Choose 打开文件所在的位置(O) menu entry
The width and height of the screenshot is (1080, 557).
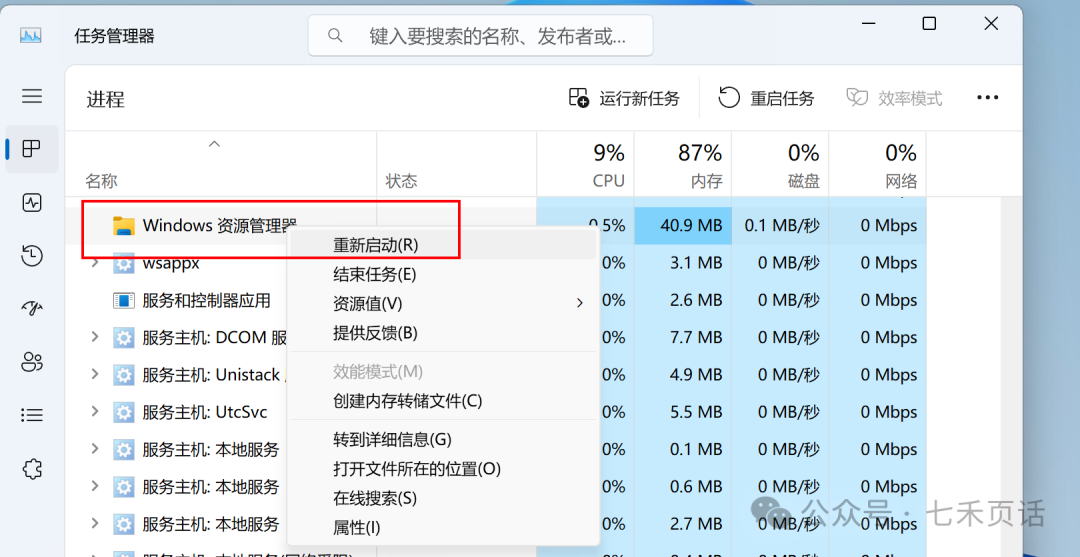(442, 469)
